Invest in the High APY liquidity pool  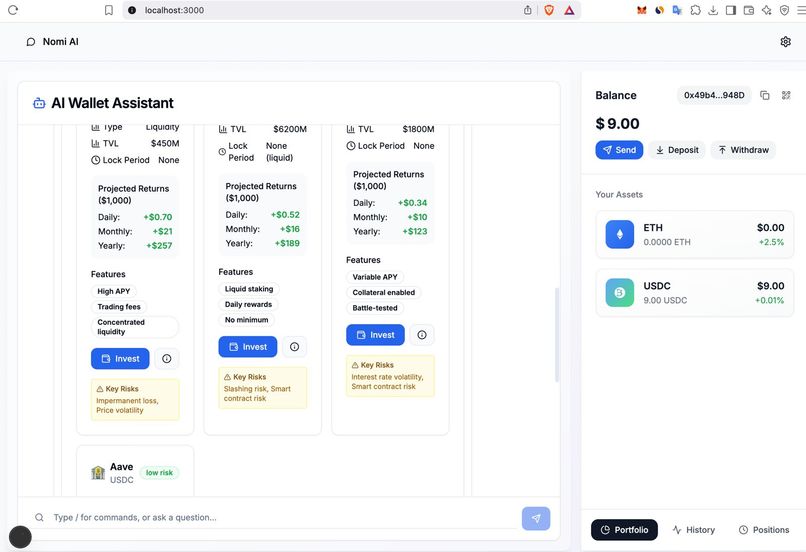(x=120, y=359)
